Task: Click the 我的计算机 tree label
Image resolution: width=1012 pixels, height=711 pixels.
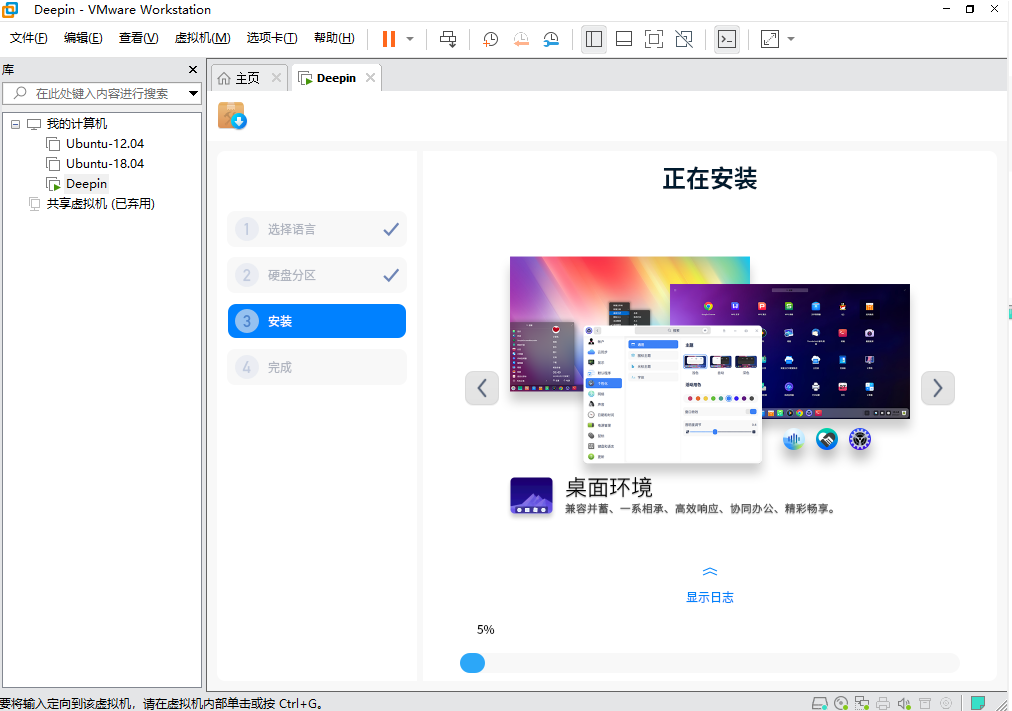Action: [77, 124]
